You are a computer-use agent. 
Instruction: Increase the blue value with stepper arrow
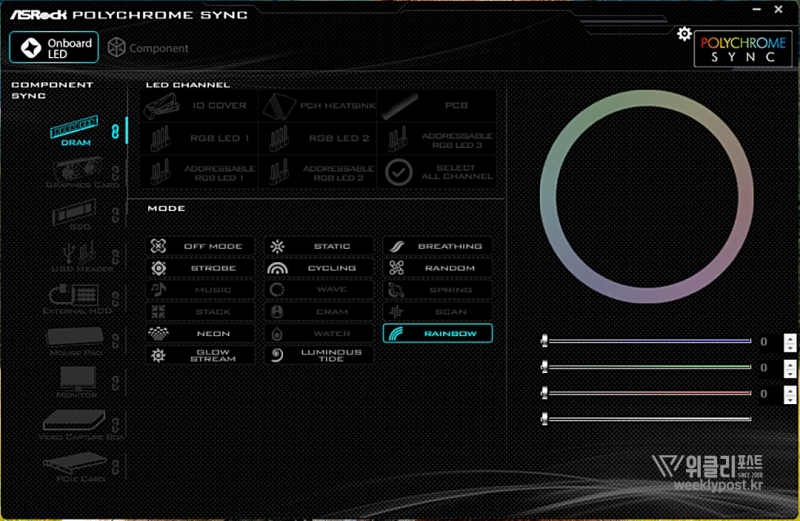point(790,338)
